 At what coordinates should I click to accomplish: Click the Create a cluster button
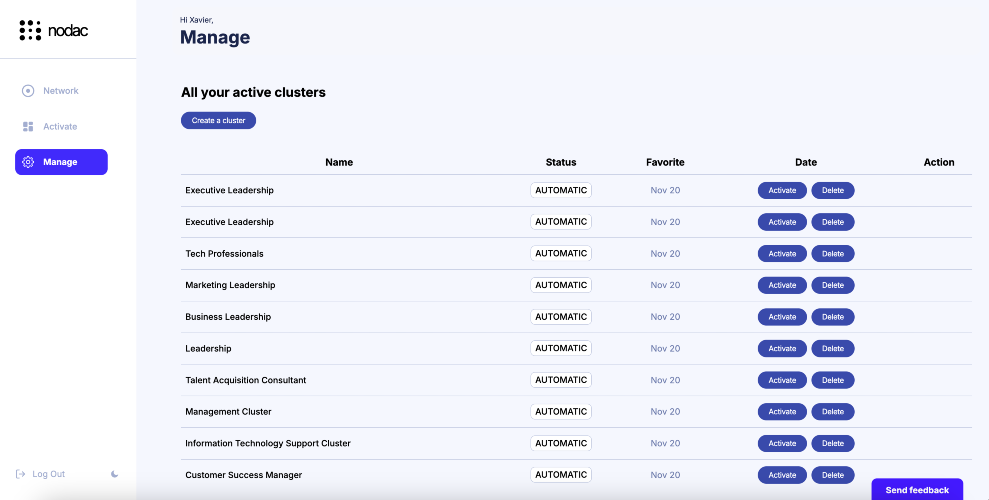click(218, 120)
